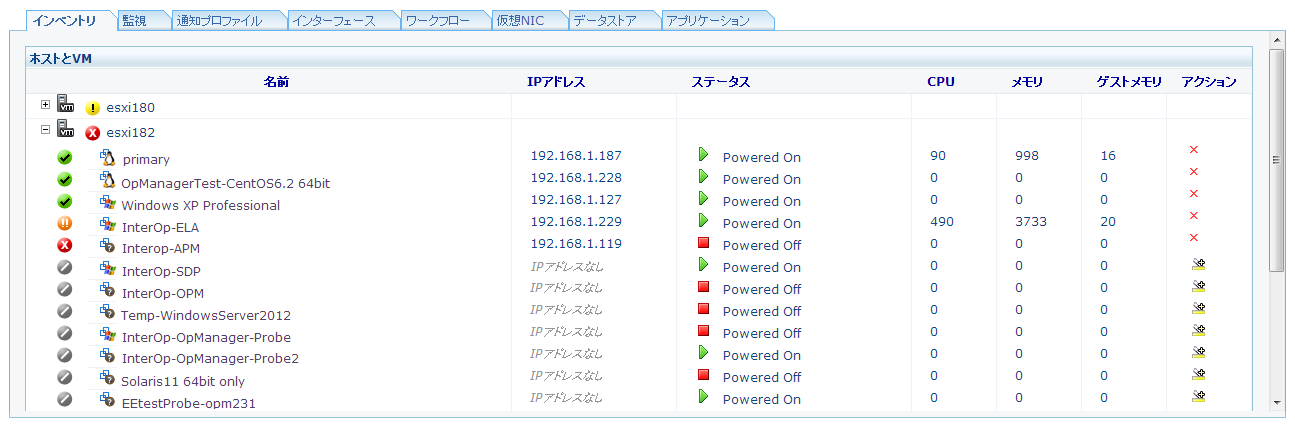Click red critical icon beside Interop-APM

click(x=65, y=245)
